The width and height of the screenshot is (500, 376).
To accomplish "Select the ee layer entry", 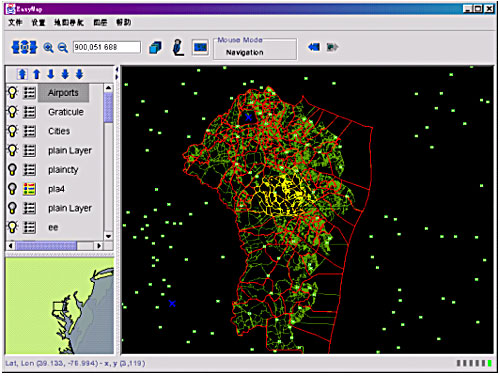I will pos(53,228).
